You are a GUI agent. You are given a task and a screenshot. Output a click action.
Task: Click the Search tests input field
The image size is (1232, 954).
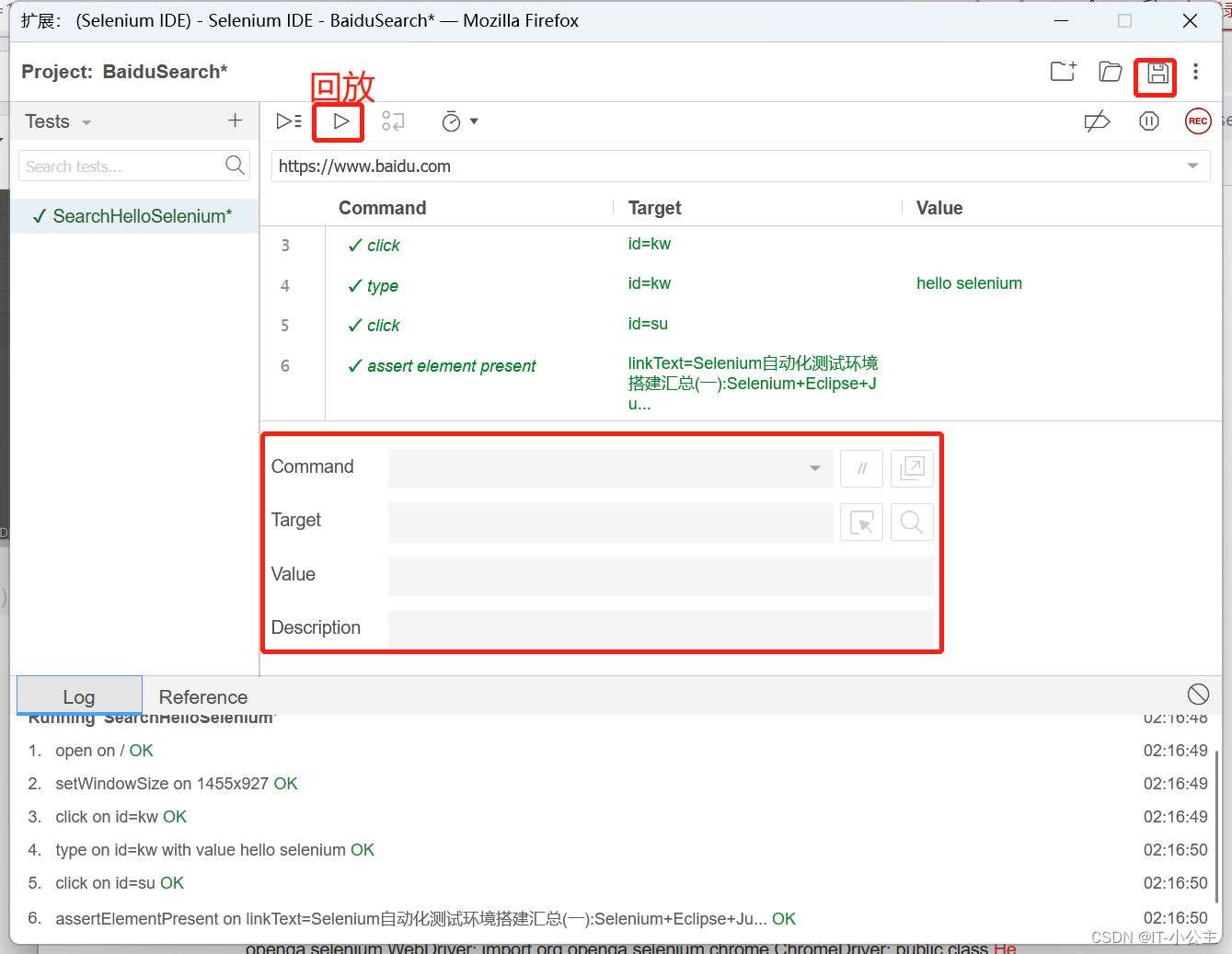[x=121, y=167]
